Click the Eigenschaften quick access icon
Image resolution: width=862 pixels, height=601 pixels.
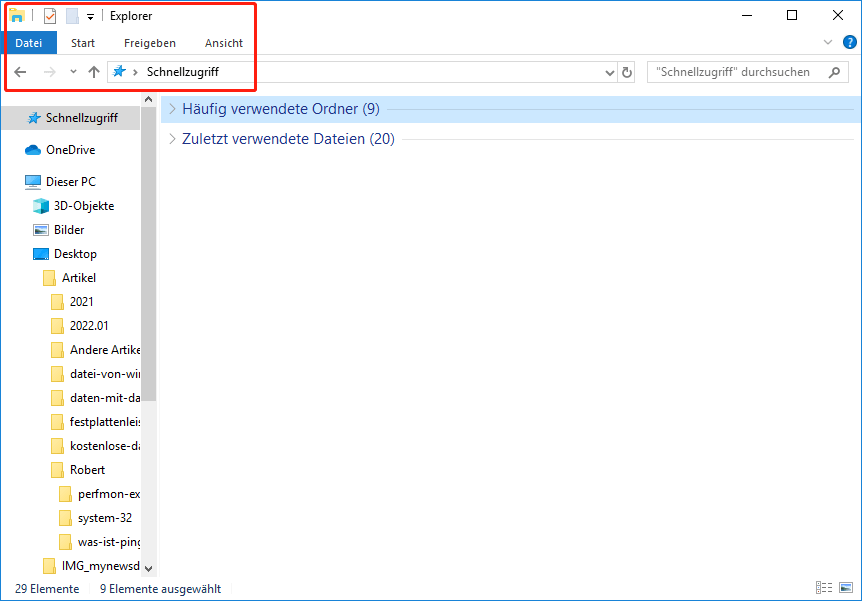[x=49, y=15]
